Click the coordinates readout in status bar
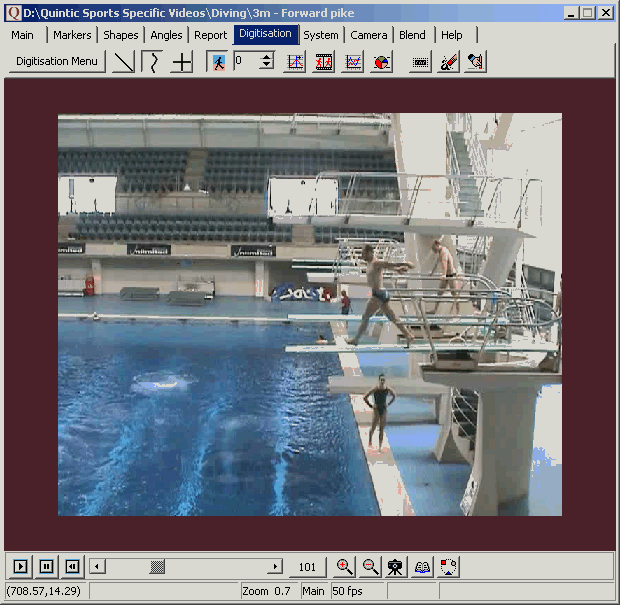 pyautogui.click(x=44, y=591)
